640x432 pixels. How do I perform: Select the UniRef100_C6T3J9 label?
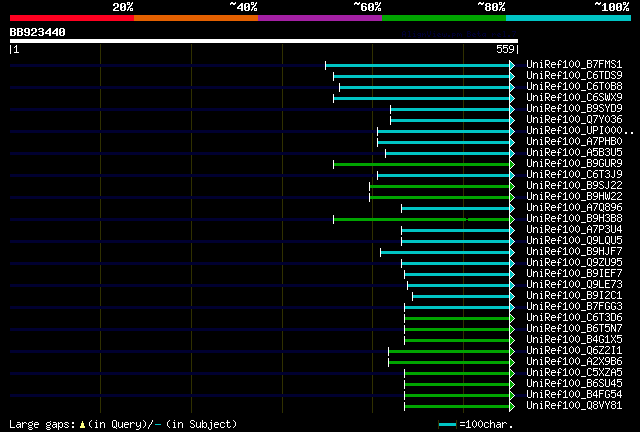574,174
